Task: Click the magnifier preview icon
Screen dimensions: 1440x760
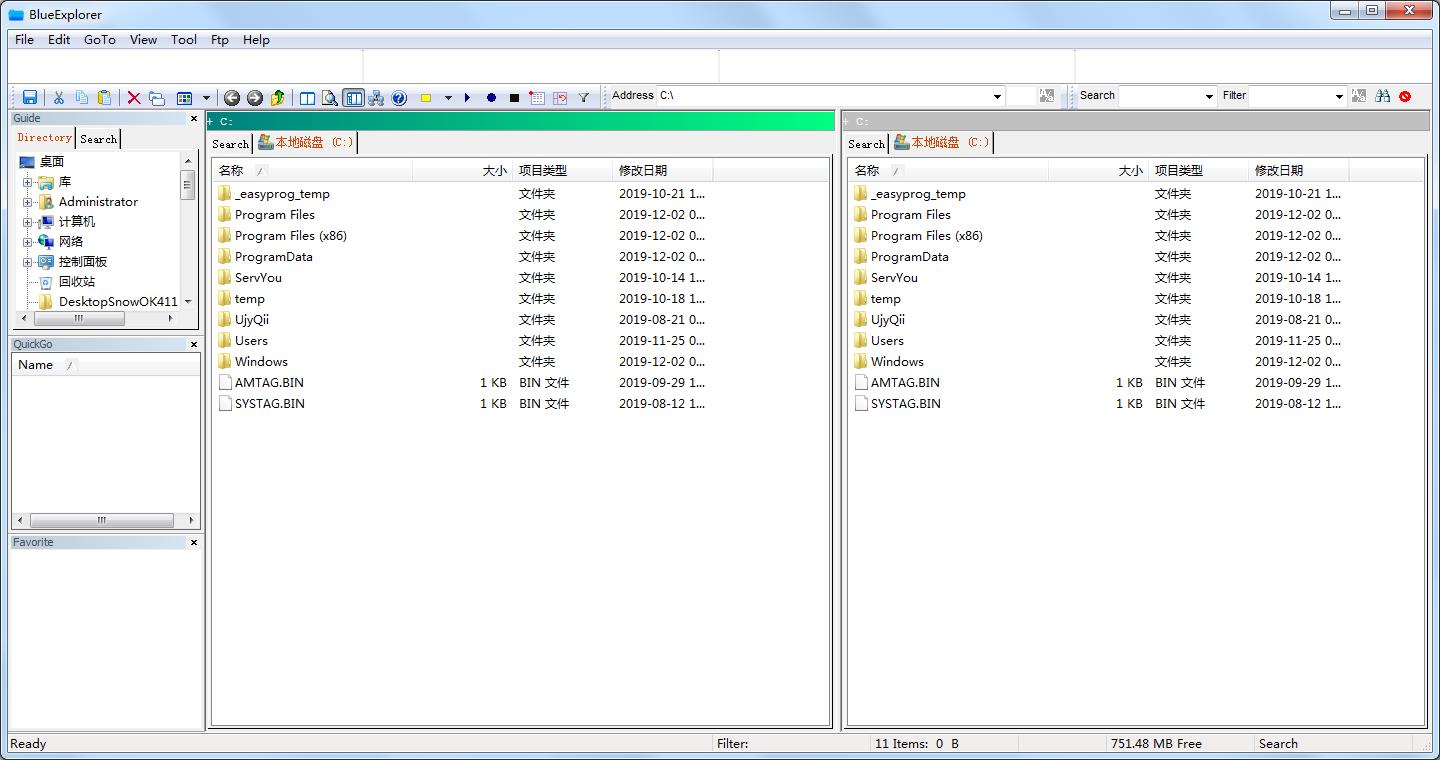Action: (330, 97)
